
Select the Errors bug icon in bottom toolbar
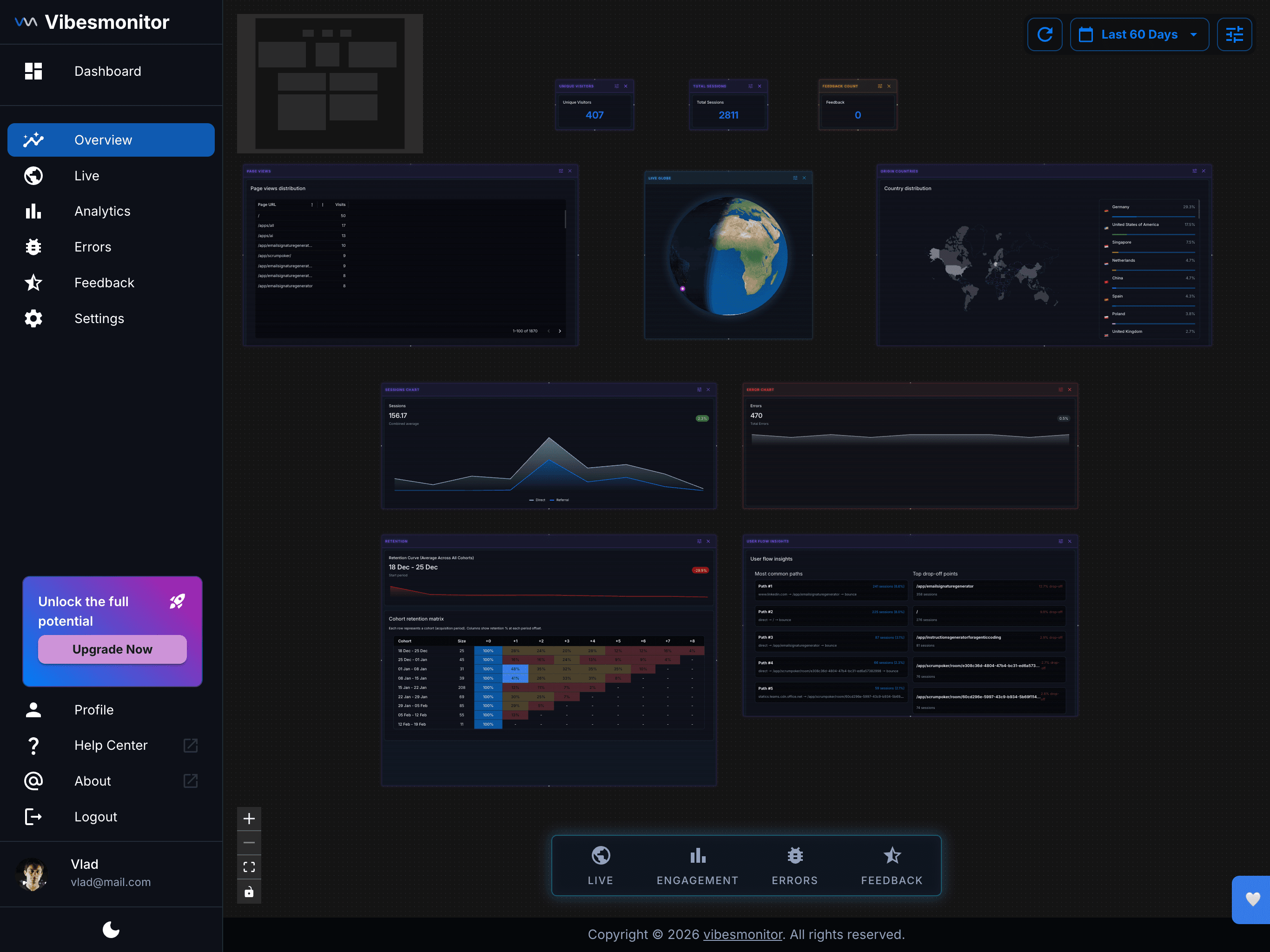click(794, 855)
